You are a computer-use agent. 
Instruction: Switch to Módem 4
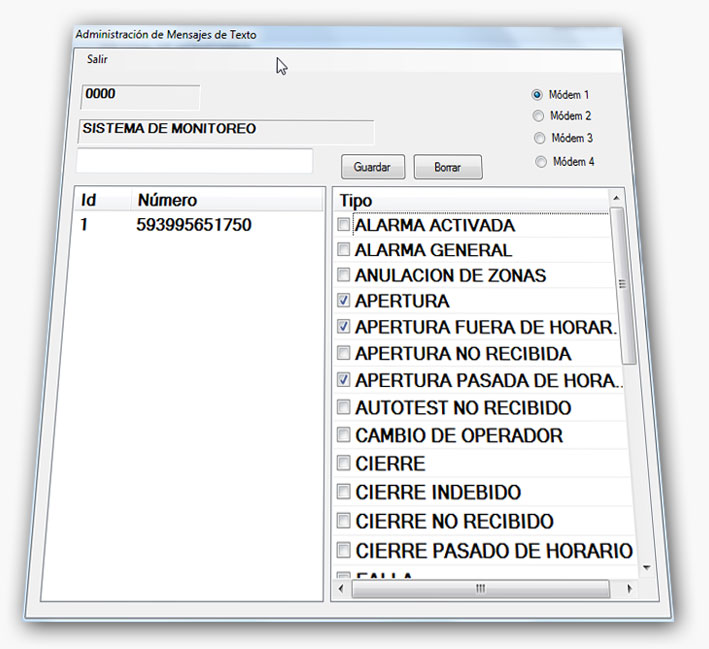coord(541,162)
